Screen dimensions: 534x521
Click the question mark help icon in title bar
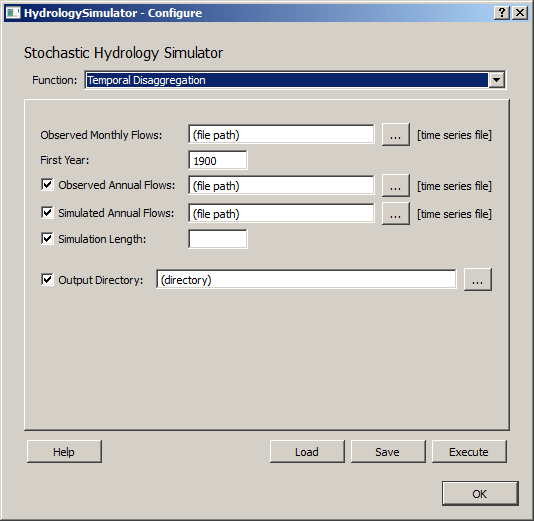click(501, 13)
